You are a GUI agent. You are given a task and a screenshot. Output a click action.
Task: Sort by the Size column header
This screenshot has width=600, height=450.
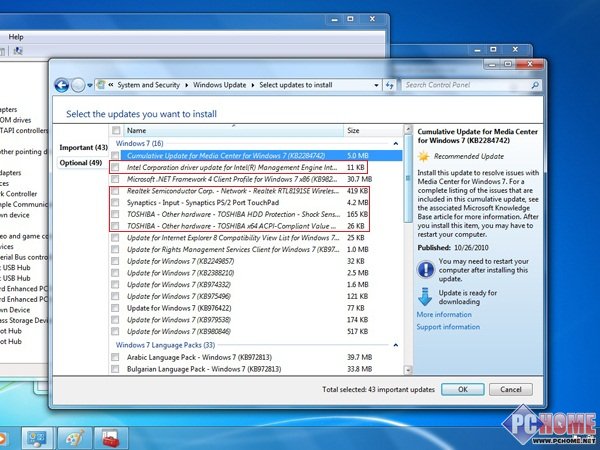372,130
